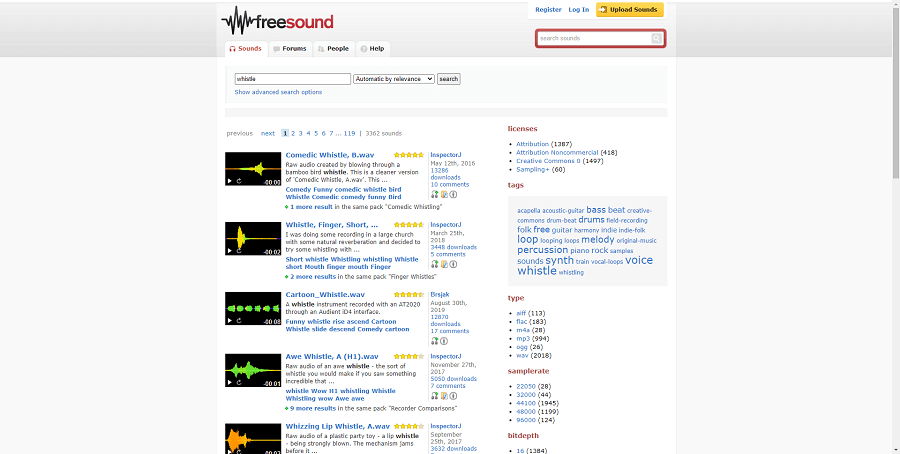Click the star rating of Comedic Whistle, B.wav
900x454 pixels.
tap(409, 155)
